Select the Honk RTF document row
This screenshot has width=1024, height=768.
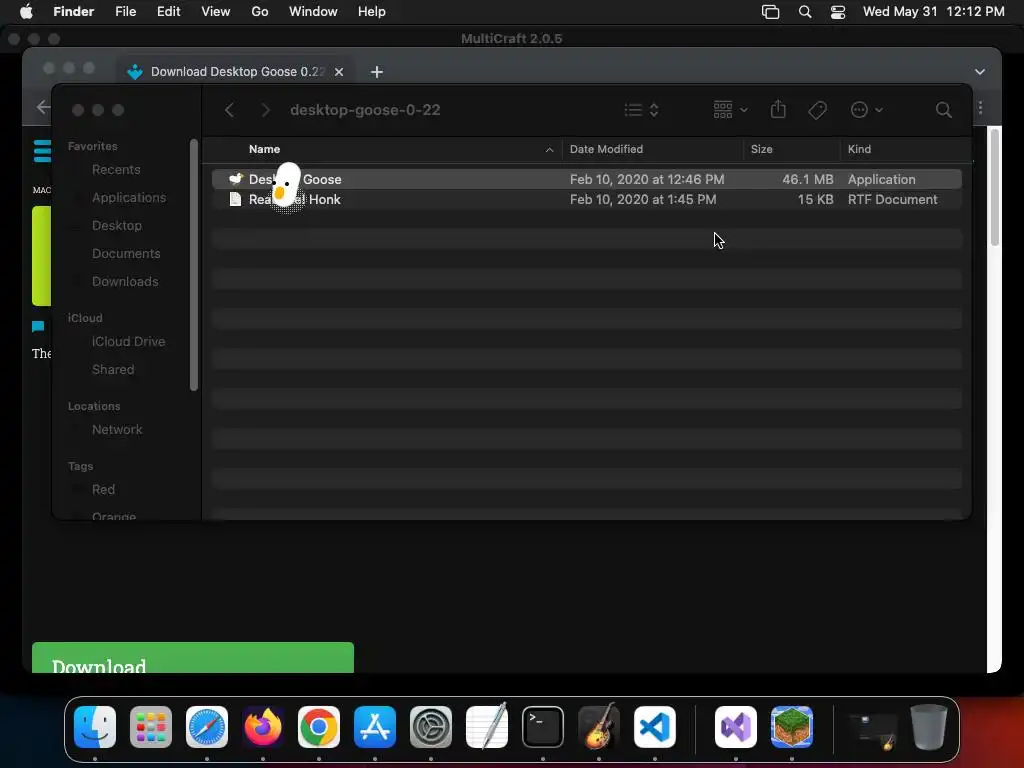(x=586, y=199)
